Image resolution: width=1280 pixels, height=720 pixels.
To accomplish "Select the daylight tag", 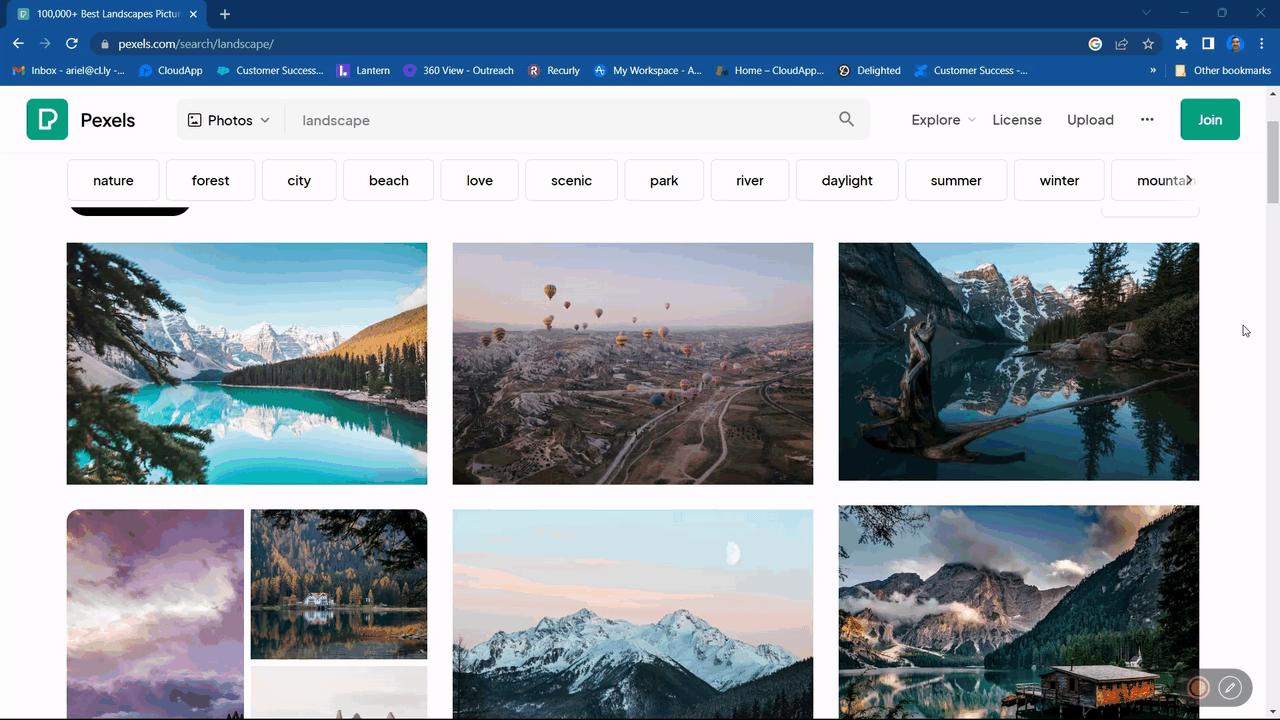I will [847, 180].
